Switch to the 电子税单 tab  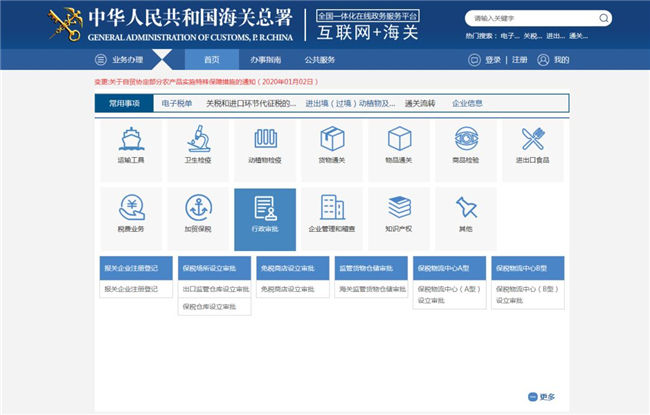coord(177,103)
